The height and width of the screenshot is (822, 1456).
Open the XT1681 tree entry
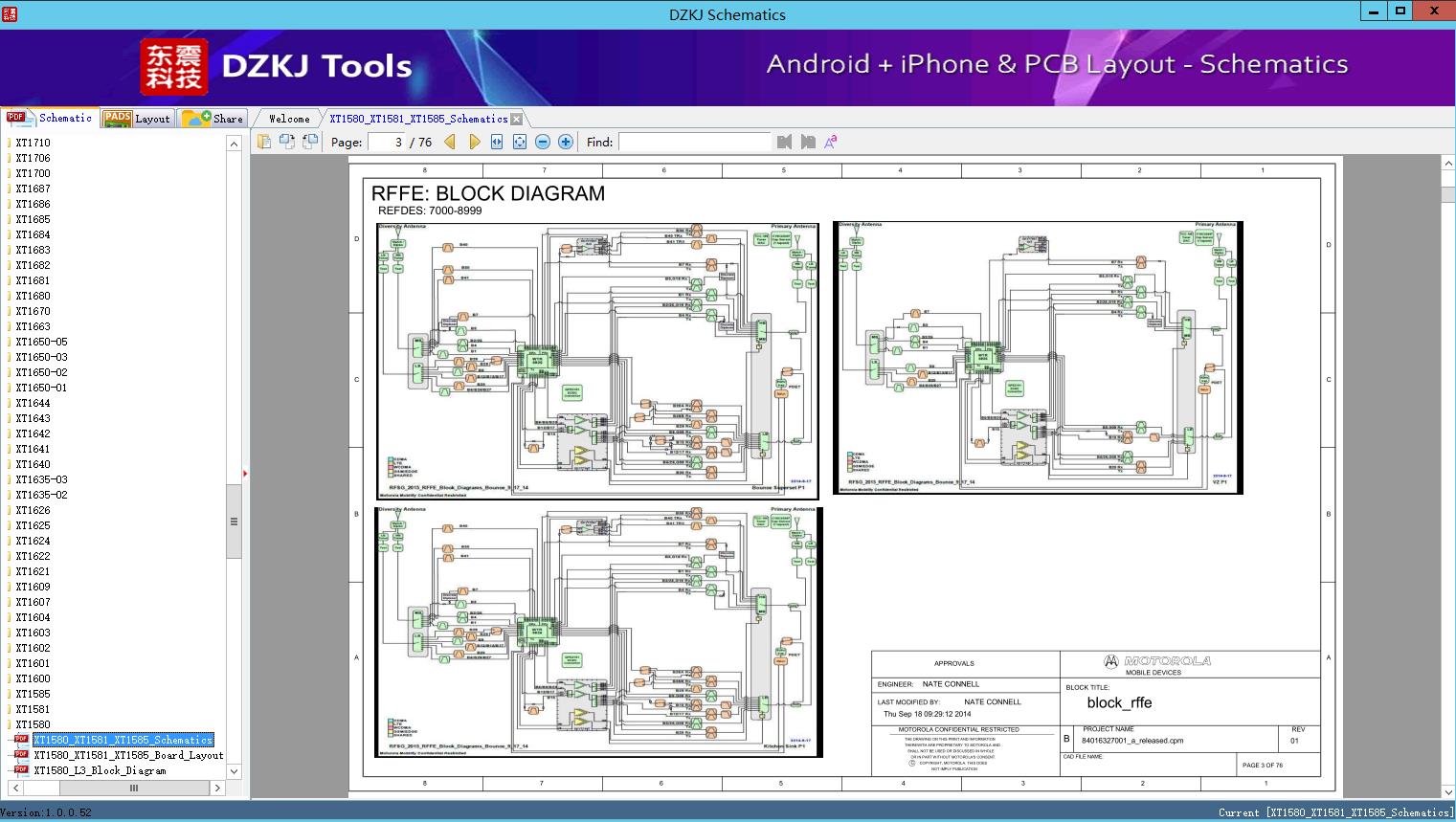click(x=33, y=280)
